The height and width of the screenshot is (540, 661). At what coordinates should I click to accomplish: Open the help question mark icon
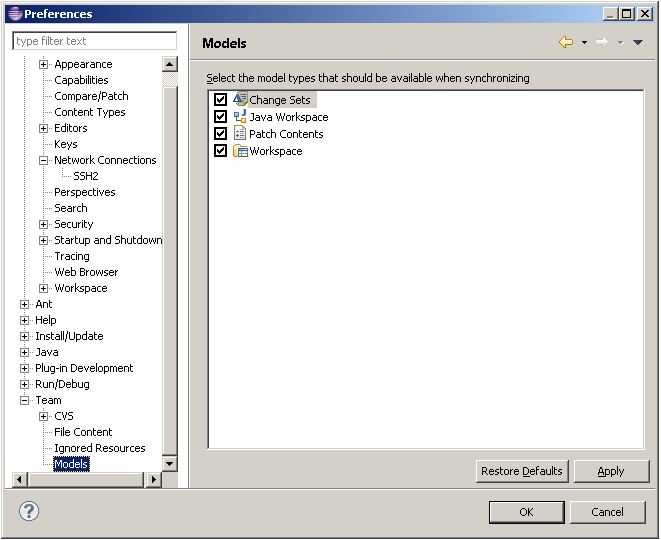click(x=29, y=511)
